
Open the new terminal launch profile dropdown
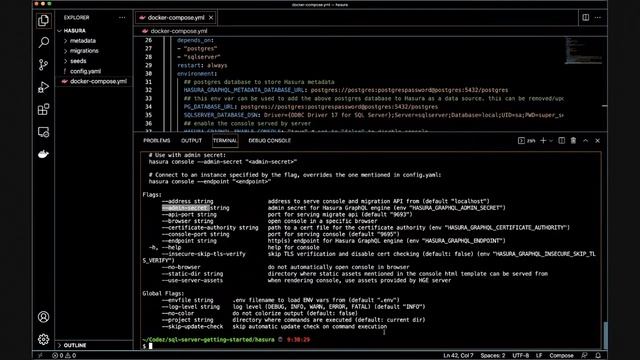(551, 140)
